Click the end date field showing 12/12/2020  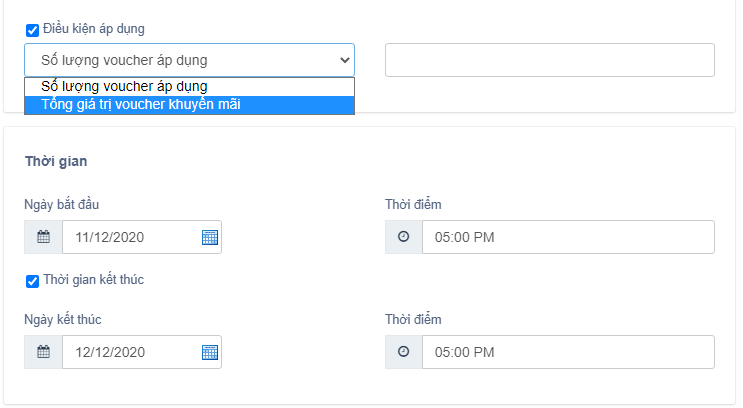pos(130,352)
